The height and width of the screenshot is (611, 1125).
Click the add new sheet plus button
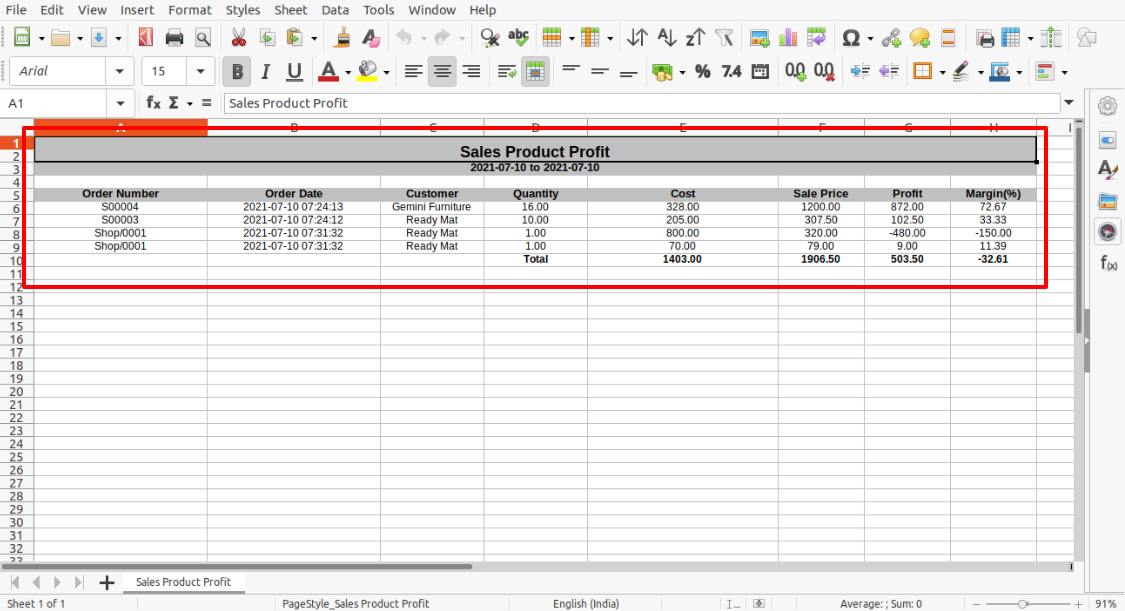pyautogui.click(x=107, y=582)
